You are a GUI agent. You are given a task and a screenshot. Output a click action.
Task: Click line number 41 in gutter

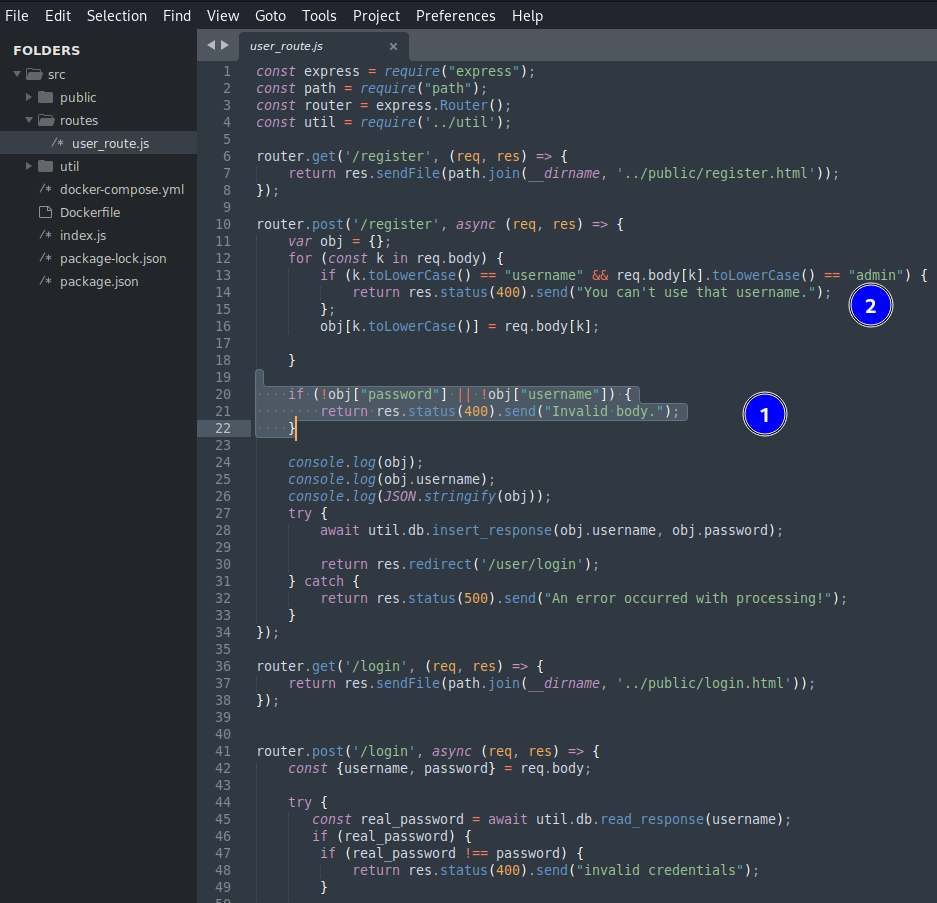223,751
